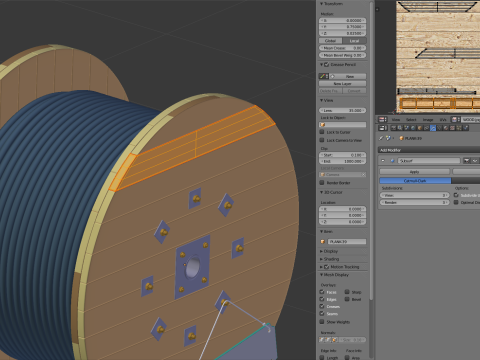
Task: Click the Global transform button
Action: point(331,41)
